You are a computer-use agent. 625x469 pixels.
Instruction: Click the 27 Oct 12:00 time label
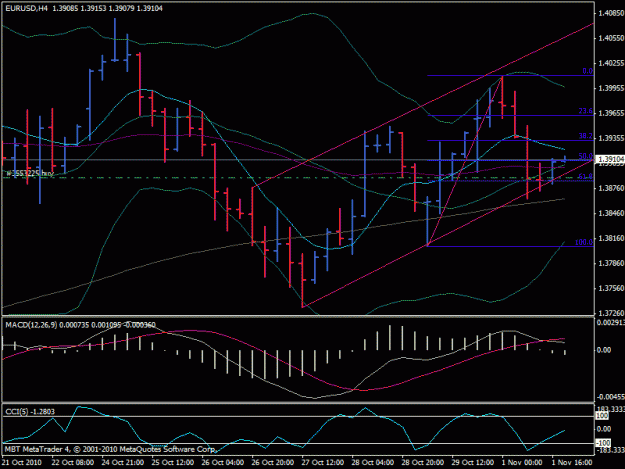click(322, 463)
